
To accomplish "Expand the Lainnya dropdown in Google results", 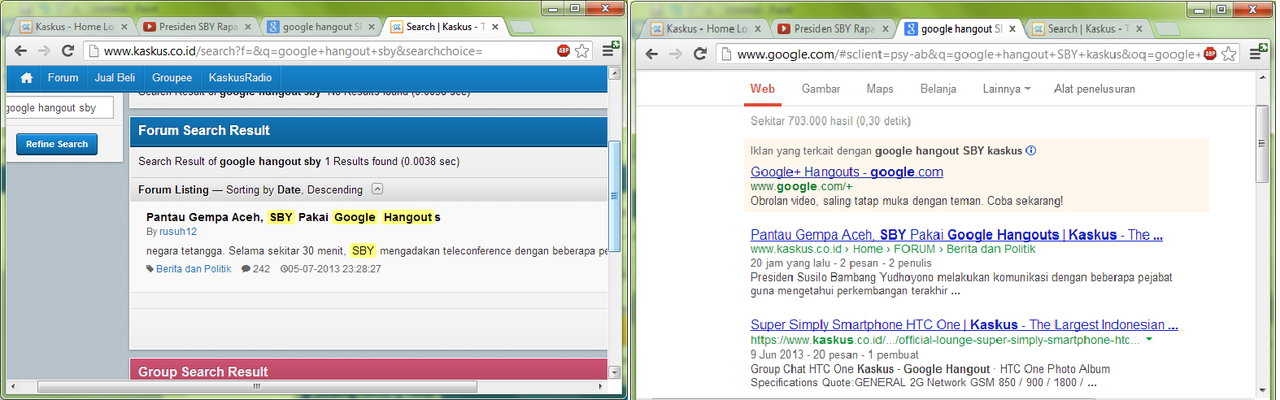I will (1007, 89).
